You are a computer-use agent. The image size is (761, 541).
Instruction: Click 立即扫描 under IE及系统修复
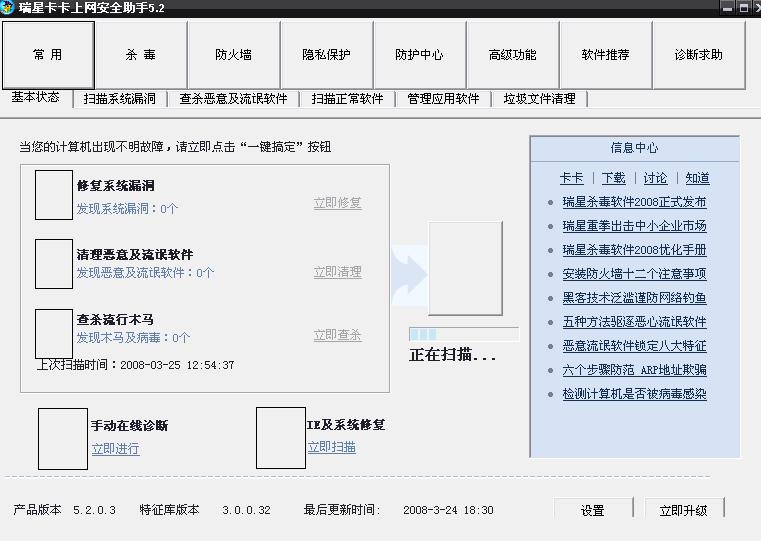331,447
